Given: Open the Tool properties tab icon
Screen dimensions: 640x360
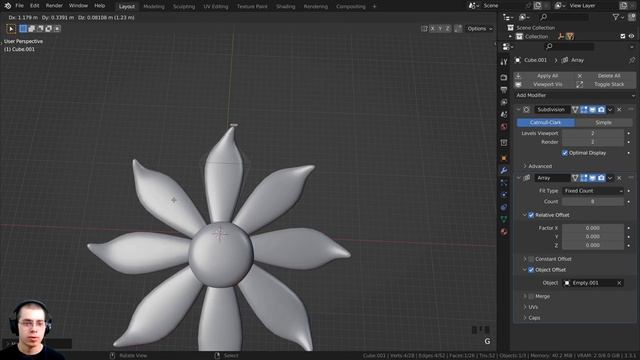Looking at the screenshot, I should coord(504,62).
